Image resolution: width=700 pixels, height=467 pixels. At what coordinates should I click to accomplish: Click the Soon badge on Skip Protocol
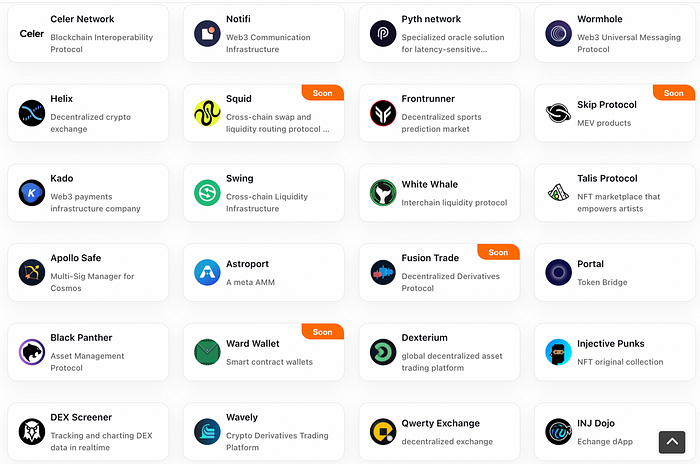pos(673,93)
